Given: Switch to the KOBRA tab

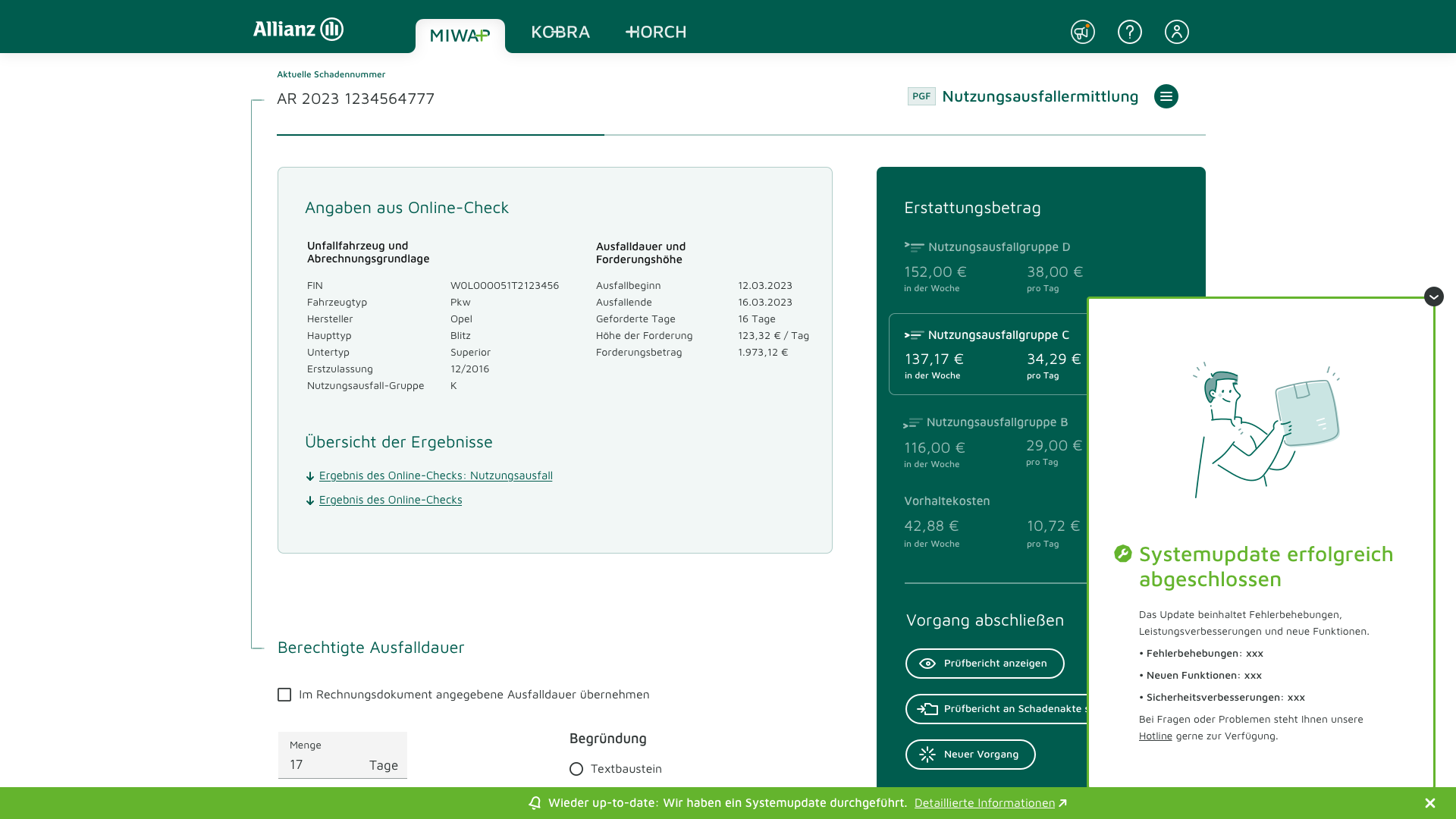Looking at the screenshot, I should pos(560,32).
